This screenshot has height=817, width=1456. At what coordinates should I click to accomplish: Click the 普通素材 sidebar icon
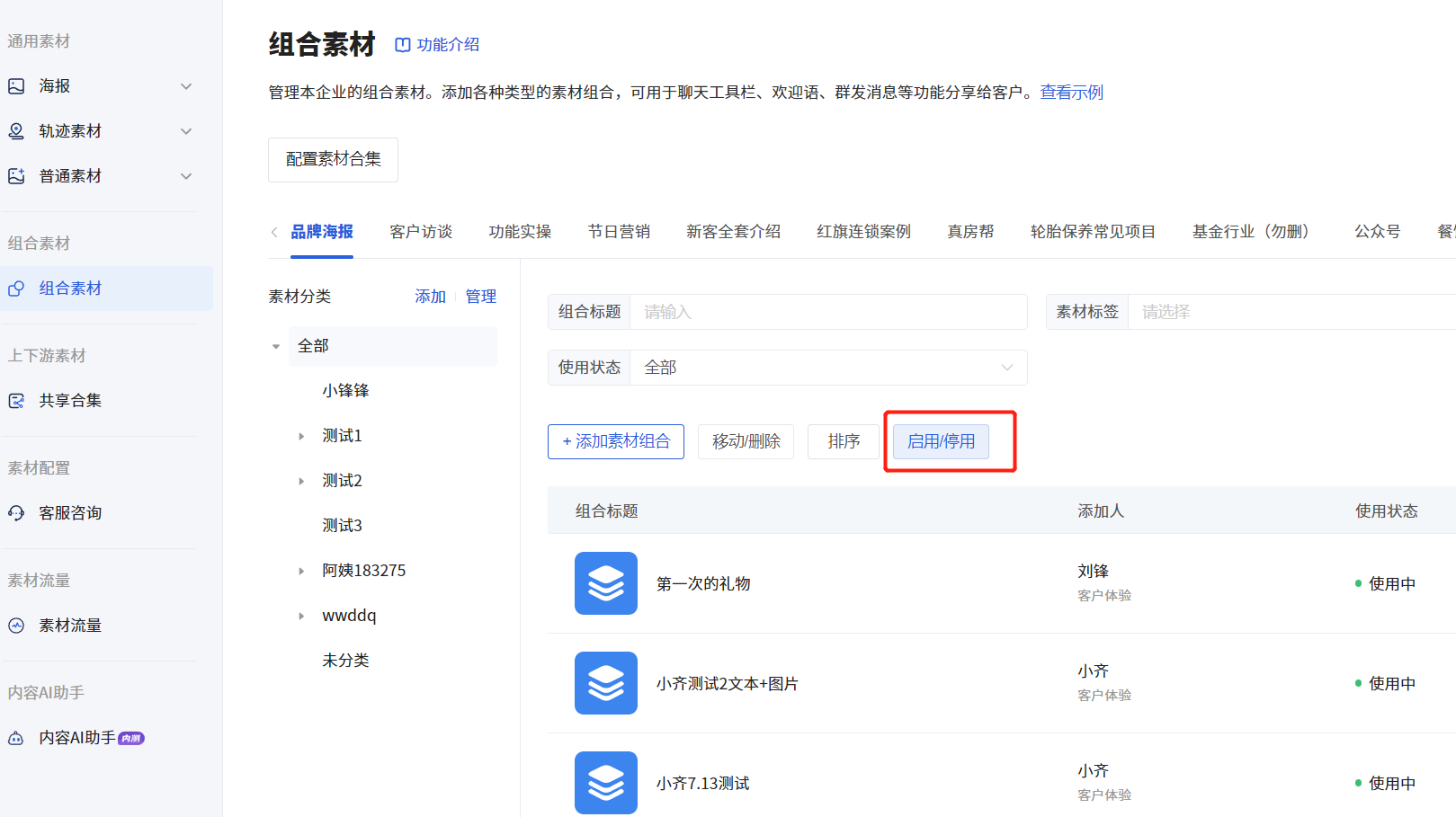pyautogui.click(x=16, y=176)
